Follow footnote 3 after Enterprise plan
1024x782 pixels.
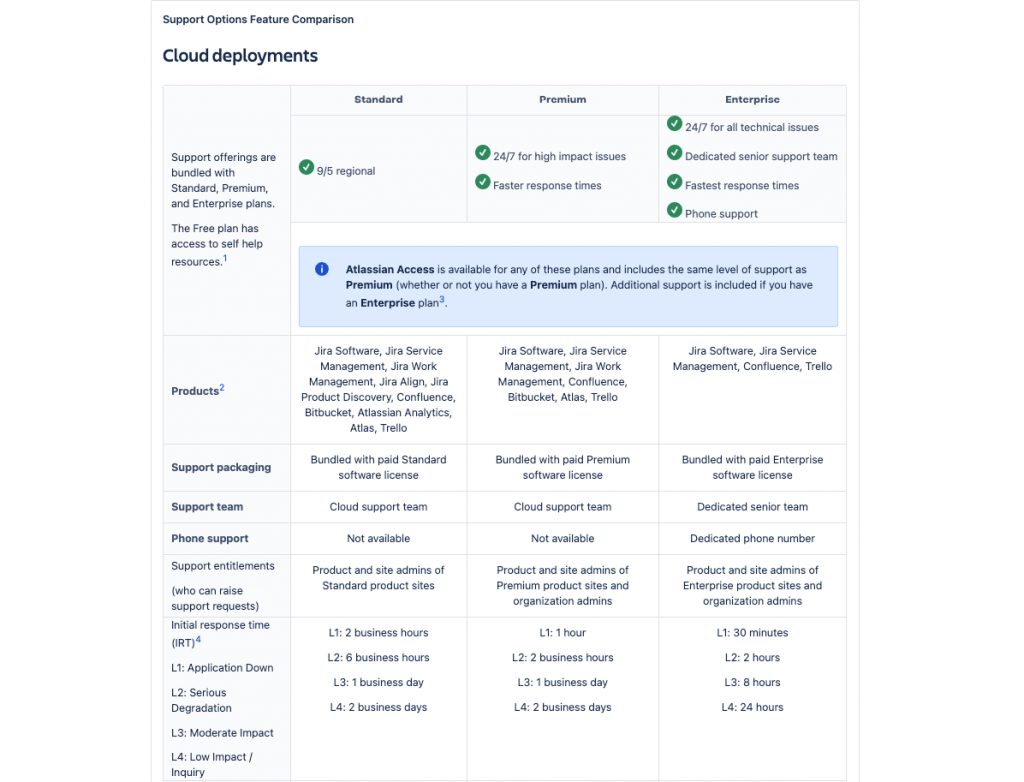coord(441,299)
